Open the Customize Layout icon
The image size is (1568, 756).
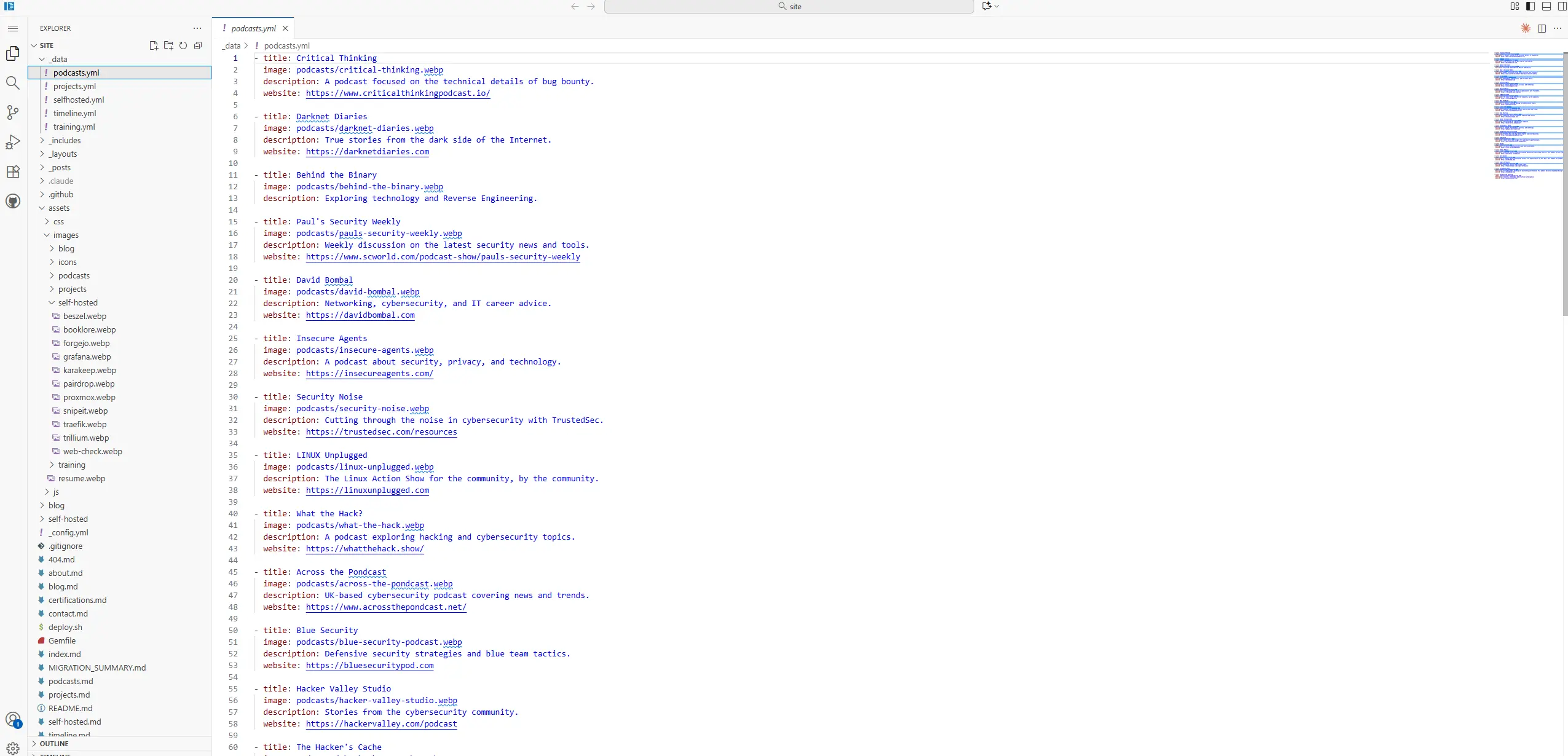(1515, 6)
